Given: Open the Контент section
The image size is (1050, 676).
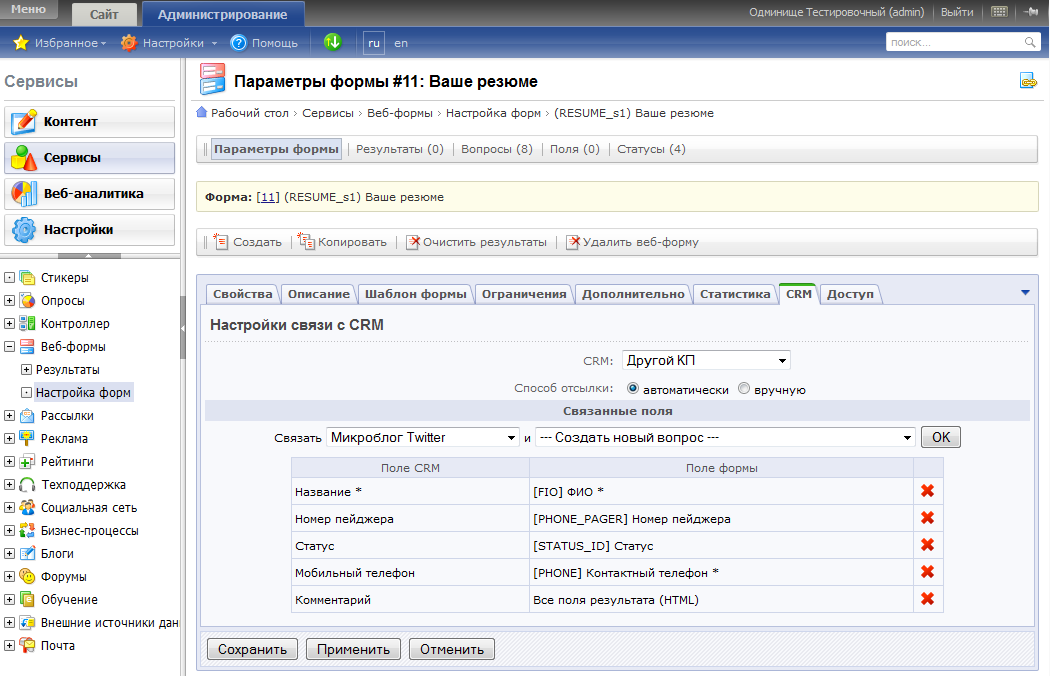Looking at the screenshot, I should coord(90,122).
